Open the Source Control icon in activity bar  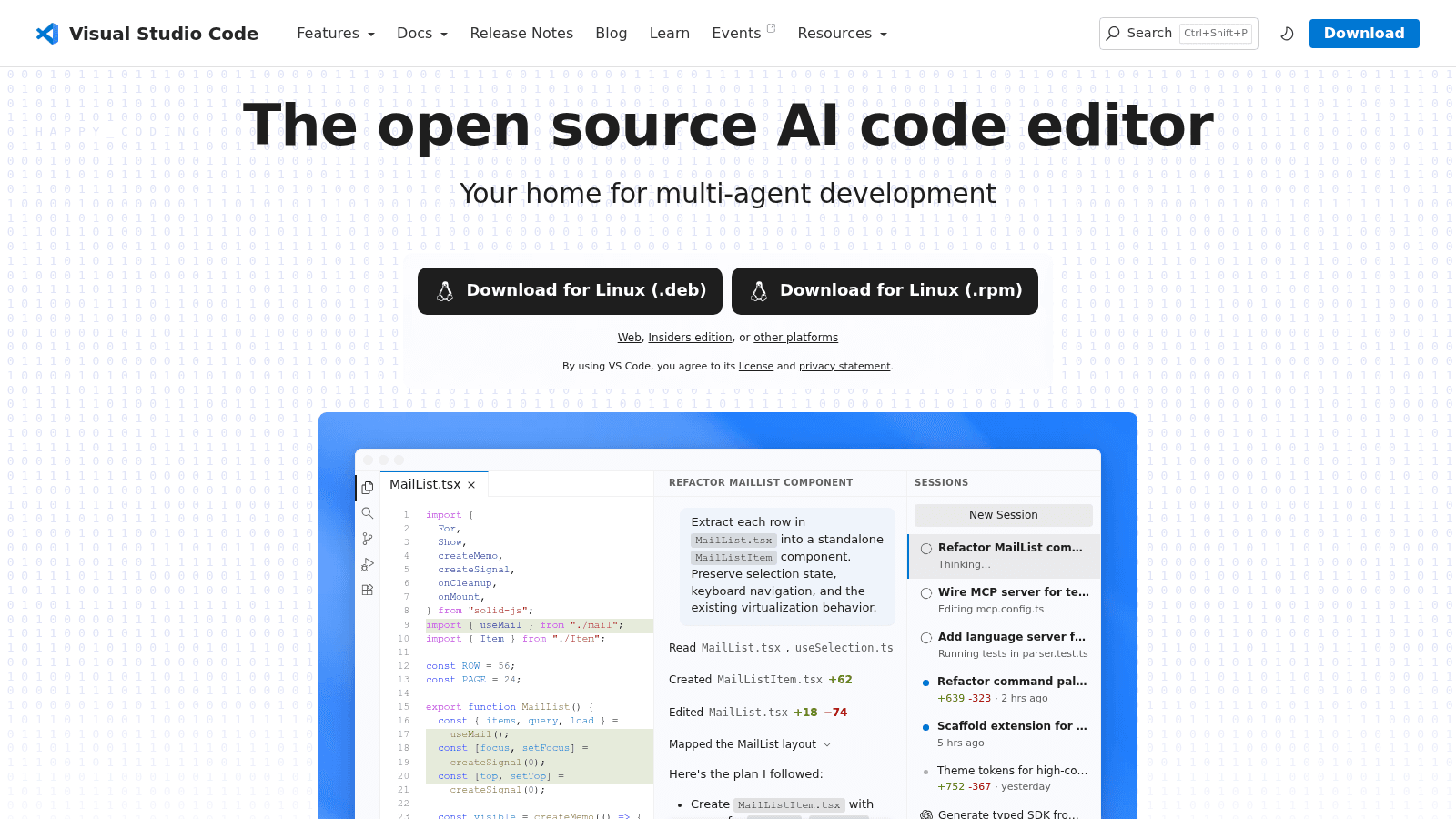pyautogui.click(x=368, y=539)
